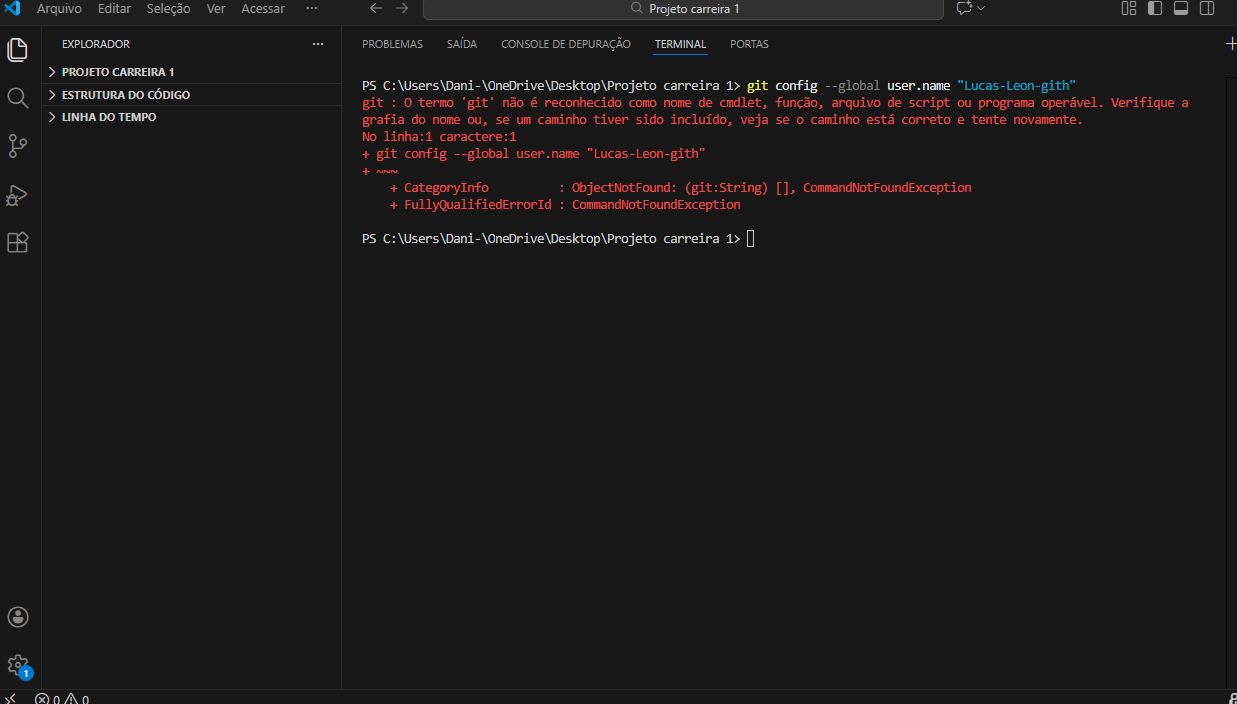Open the chat dropdown arrow
Screen dimensions: 1237x704
(981, 8)
